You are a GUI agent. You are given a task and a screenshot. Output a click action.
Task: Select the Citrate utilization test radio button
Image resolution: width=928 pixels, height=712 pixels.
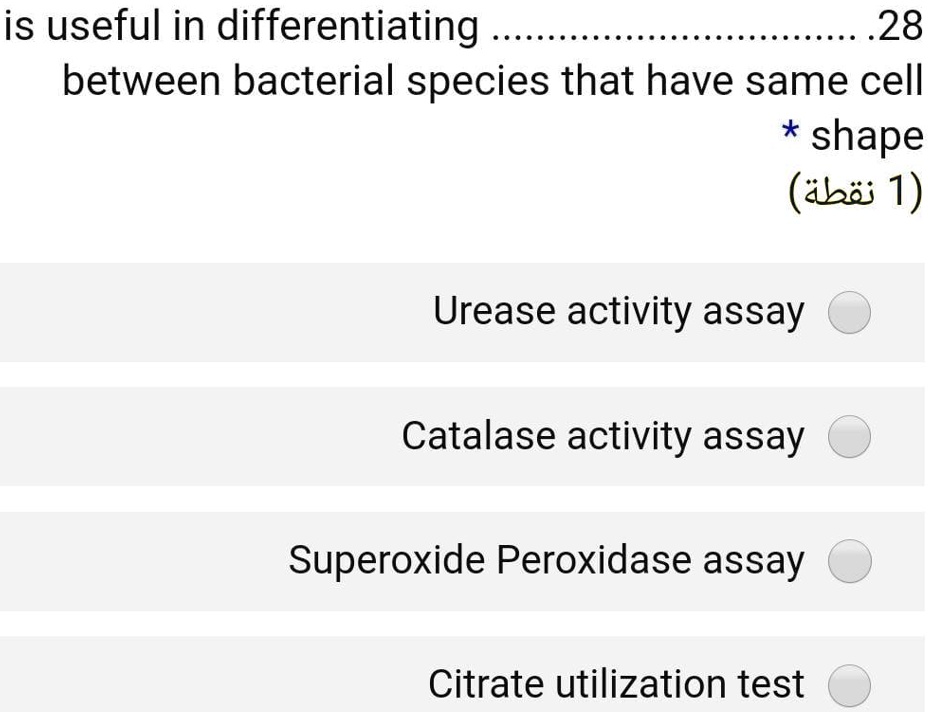click(849, 685)
